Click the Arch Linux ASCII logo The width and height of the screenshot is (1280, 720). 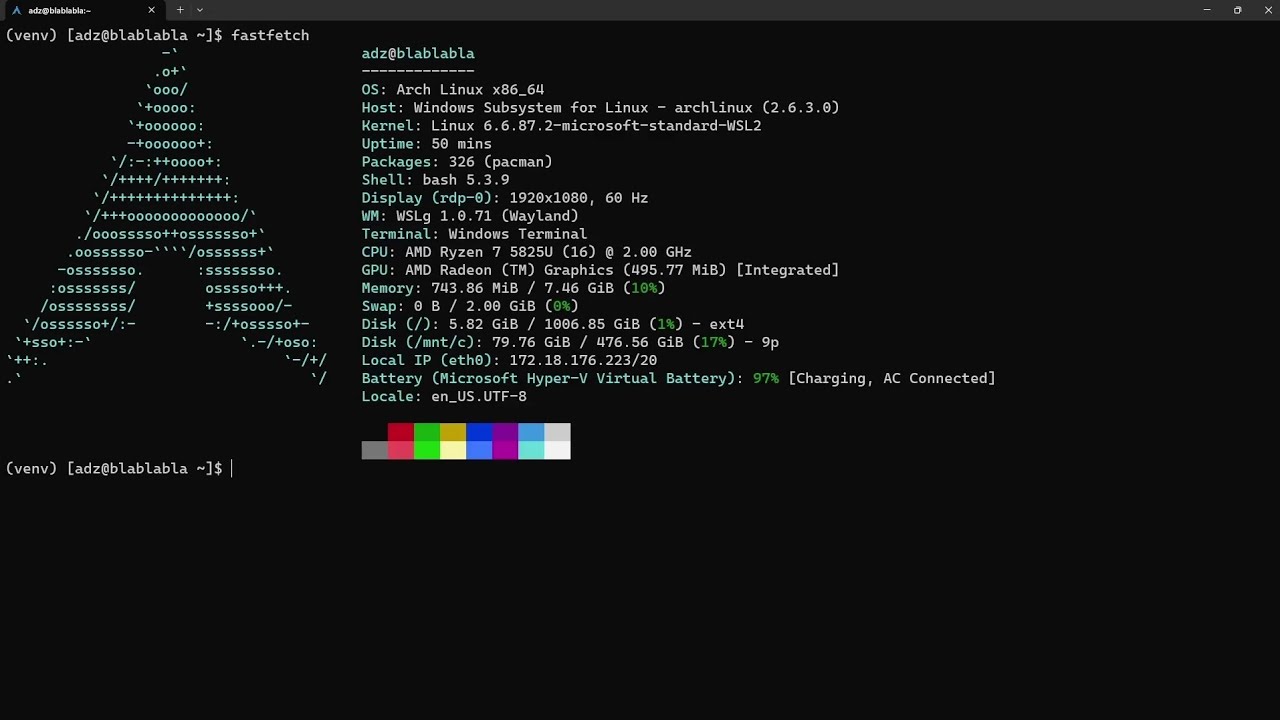click(x=167, y=216)
